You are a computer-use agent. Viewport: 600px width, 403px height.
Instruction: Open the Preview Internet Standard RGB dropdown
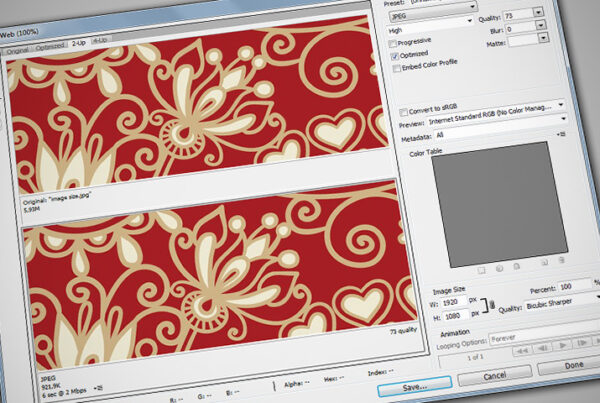coord(497,116)
